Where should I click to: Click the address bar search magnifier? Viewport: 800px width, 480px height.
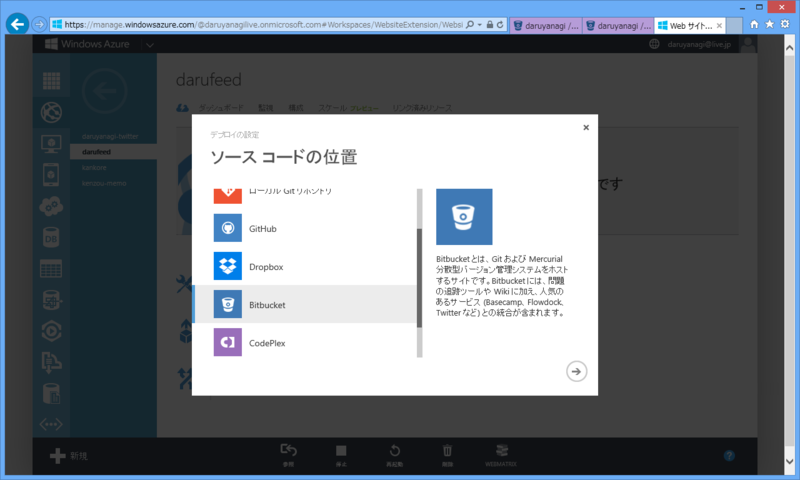(x=470, y=24)
